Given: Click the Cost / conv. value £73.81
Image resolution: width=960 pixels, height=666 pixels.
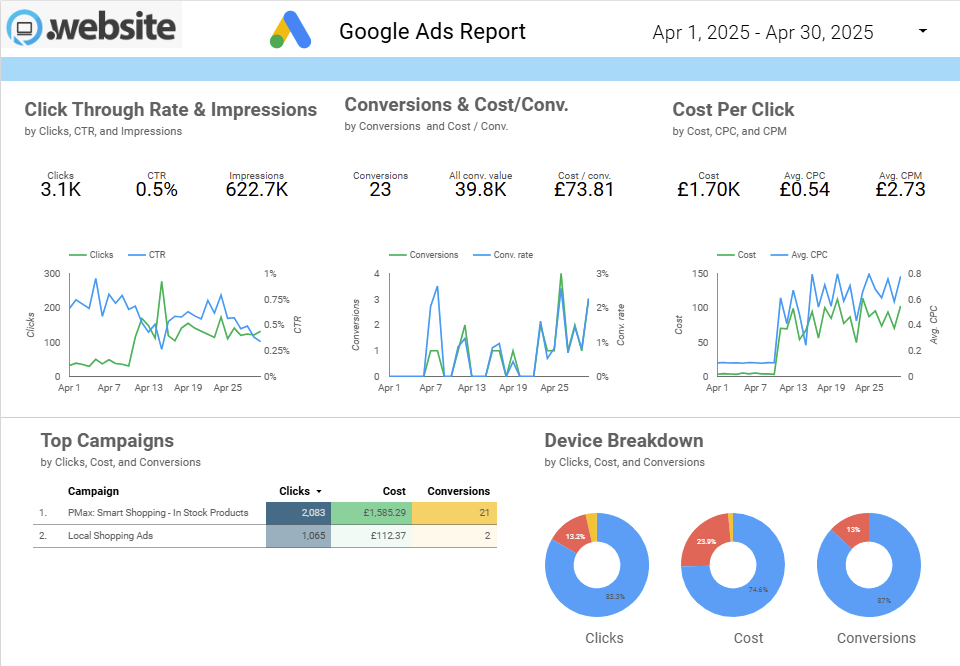Looking at the screenshot, I should pos(583,190).
